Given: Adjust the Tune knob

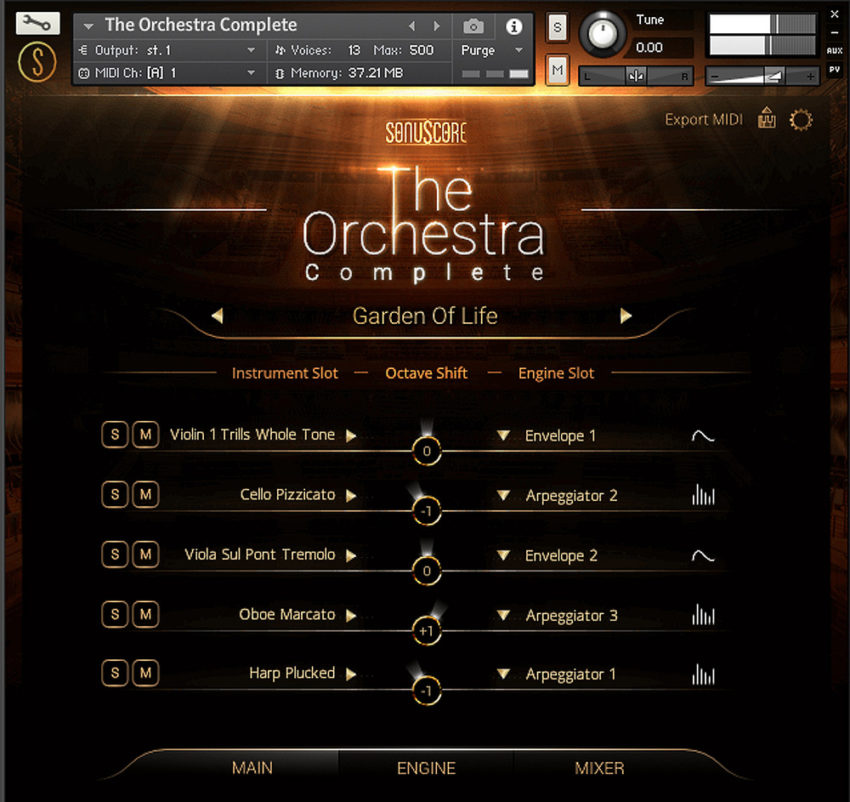Looking at the screenshot, I should (x=603, y=34).
